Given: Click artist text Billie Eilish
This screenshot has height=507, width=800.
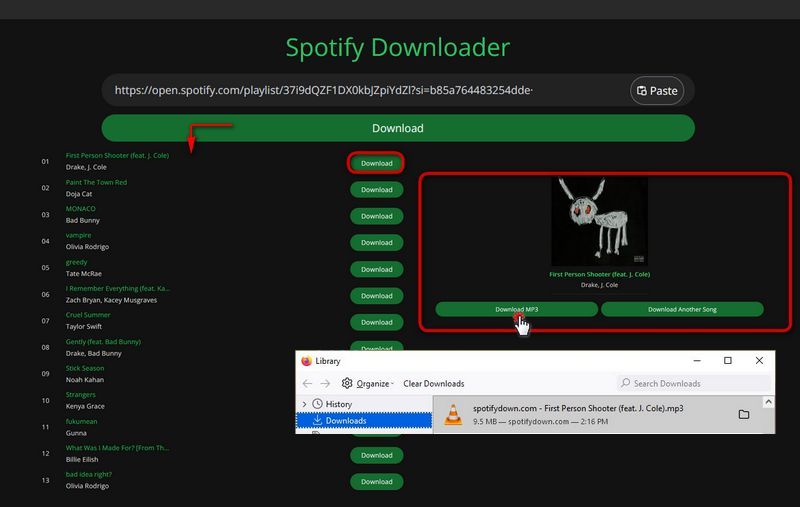Looking at the screenshot, I should tap(82, 460).
